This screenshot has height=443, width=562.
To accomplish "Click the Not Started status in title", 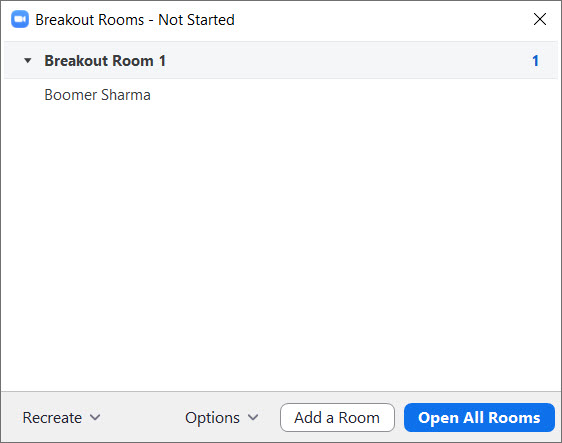I will [196, 20].
